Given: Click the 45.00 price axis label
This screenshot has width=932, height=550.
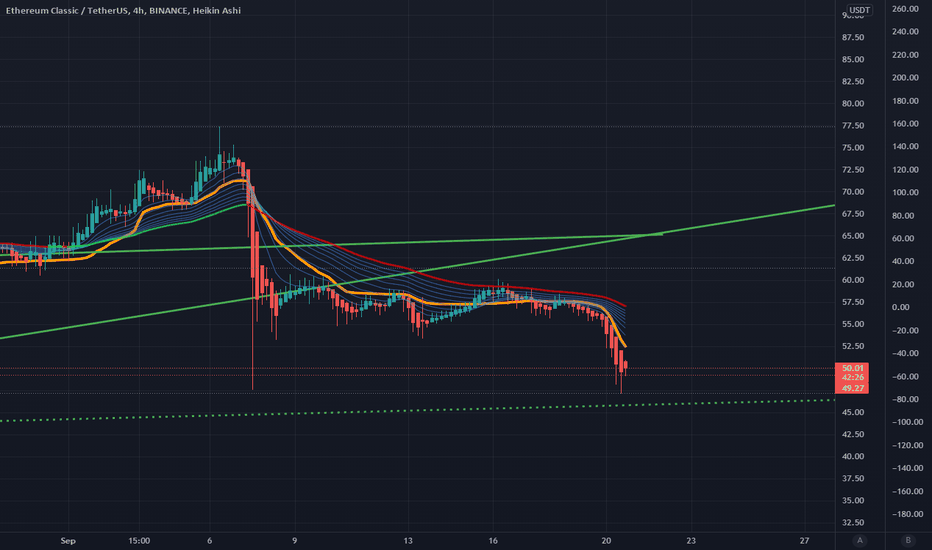Looking at the screenshot, I should coord(853,412).
